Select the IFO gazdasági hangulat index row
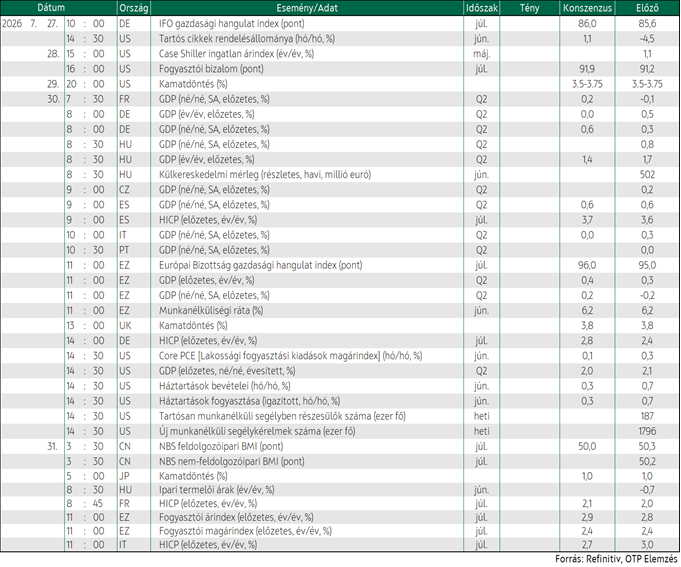The height and width of the screenshot is (567, 681). click(340, 23)
